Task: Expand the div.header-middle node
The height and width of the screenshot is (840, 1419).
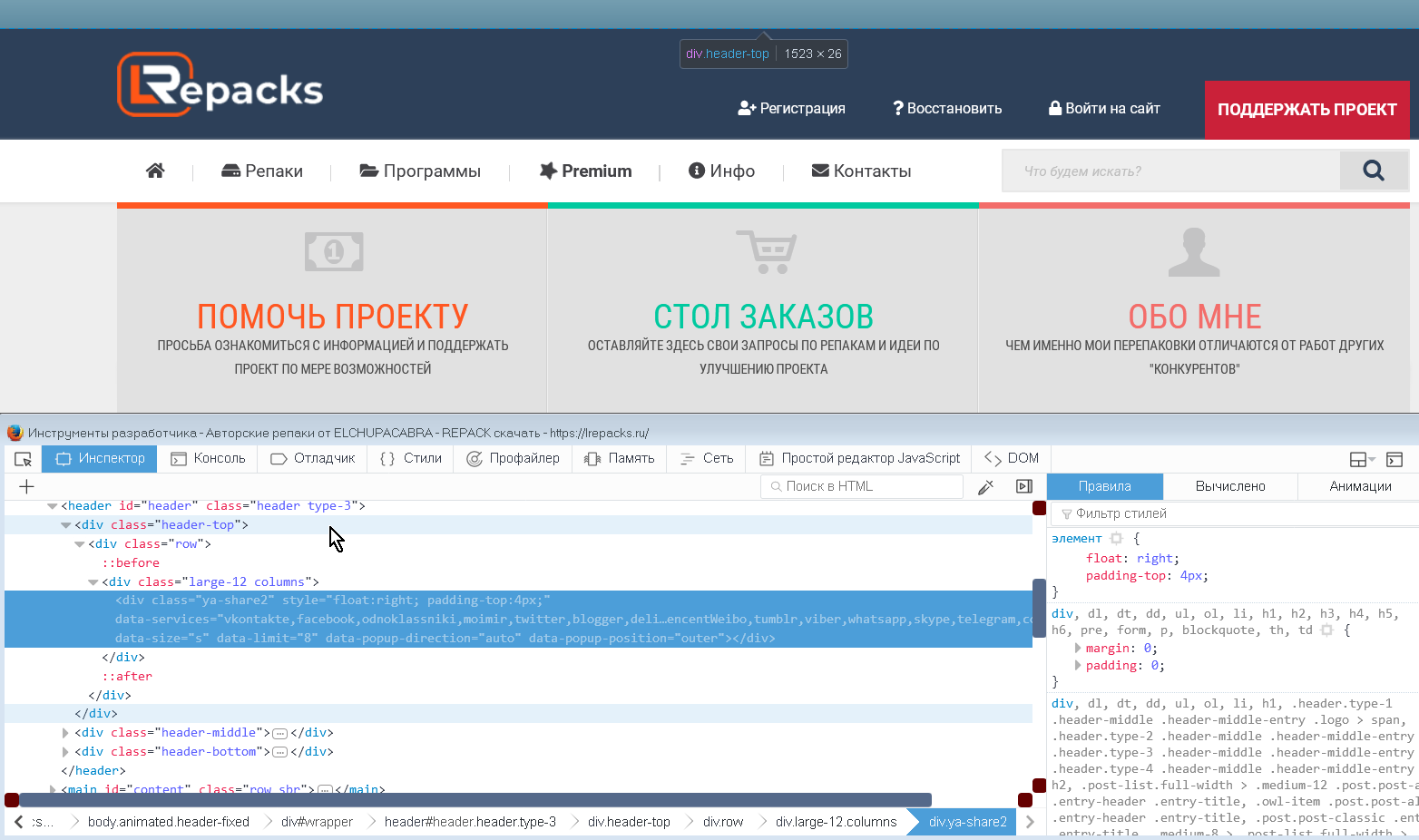Action: coord(65,732)
